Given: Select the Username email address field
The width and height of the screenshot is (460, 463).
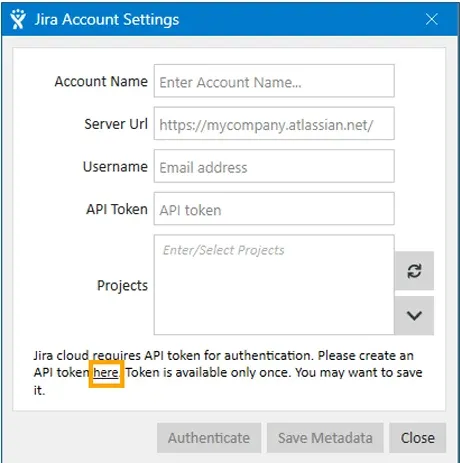Looking at the screenshot, I should point(274,166).
